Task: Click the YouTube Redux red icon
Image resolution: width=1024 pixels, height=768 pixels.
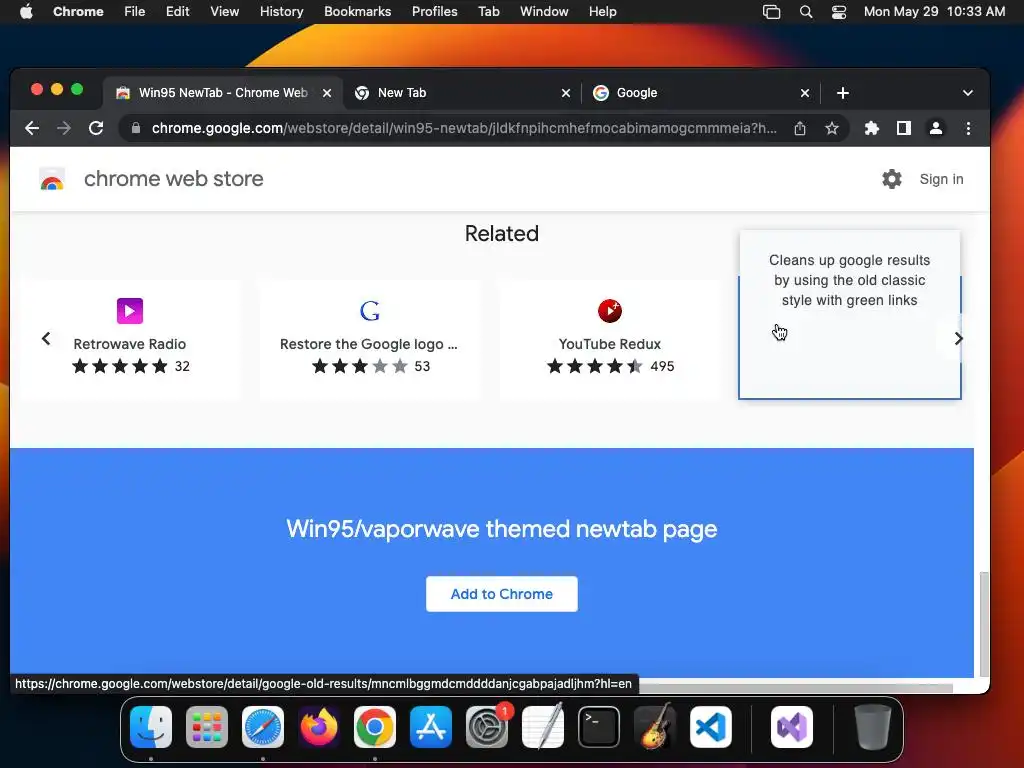Action: click(x=610, y=311)
